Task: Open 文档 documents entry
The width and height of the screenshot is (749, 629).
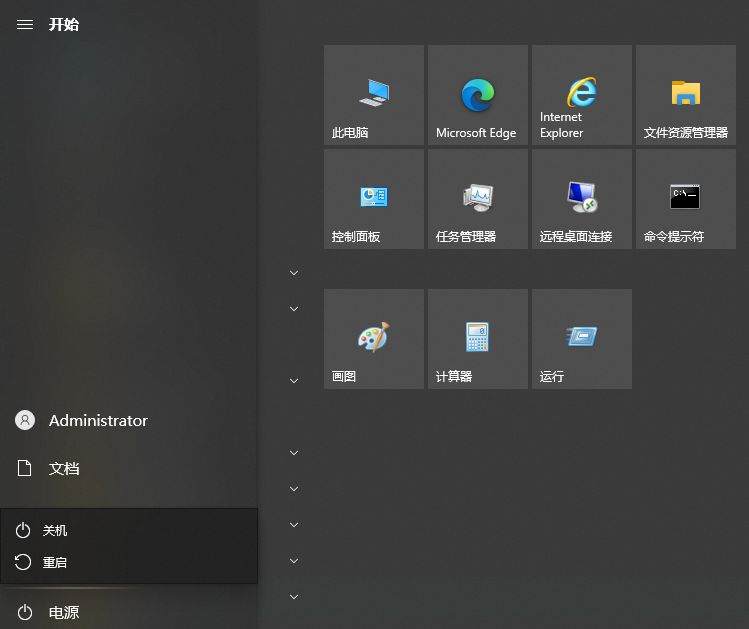Action: pyautogui.click(x=129, y=468)
